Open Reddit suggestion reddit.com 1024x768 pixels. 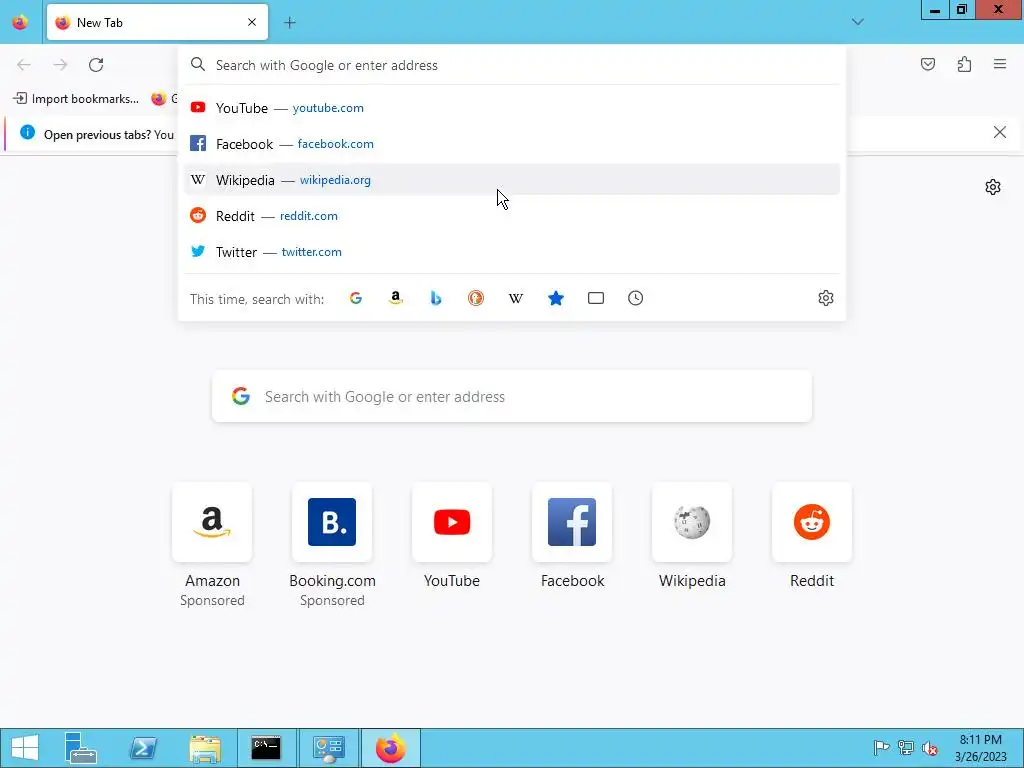point(512,216)
